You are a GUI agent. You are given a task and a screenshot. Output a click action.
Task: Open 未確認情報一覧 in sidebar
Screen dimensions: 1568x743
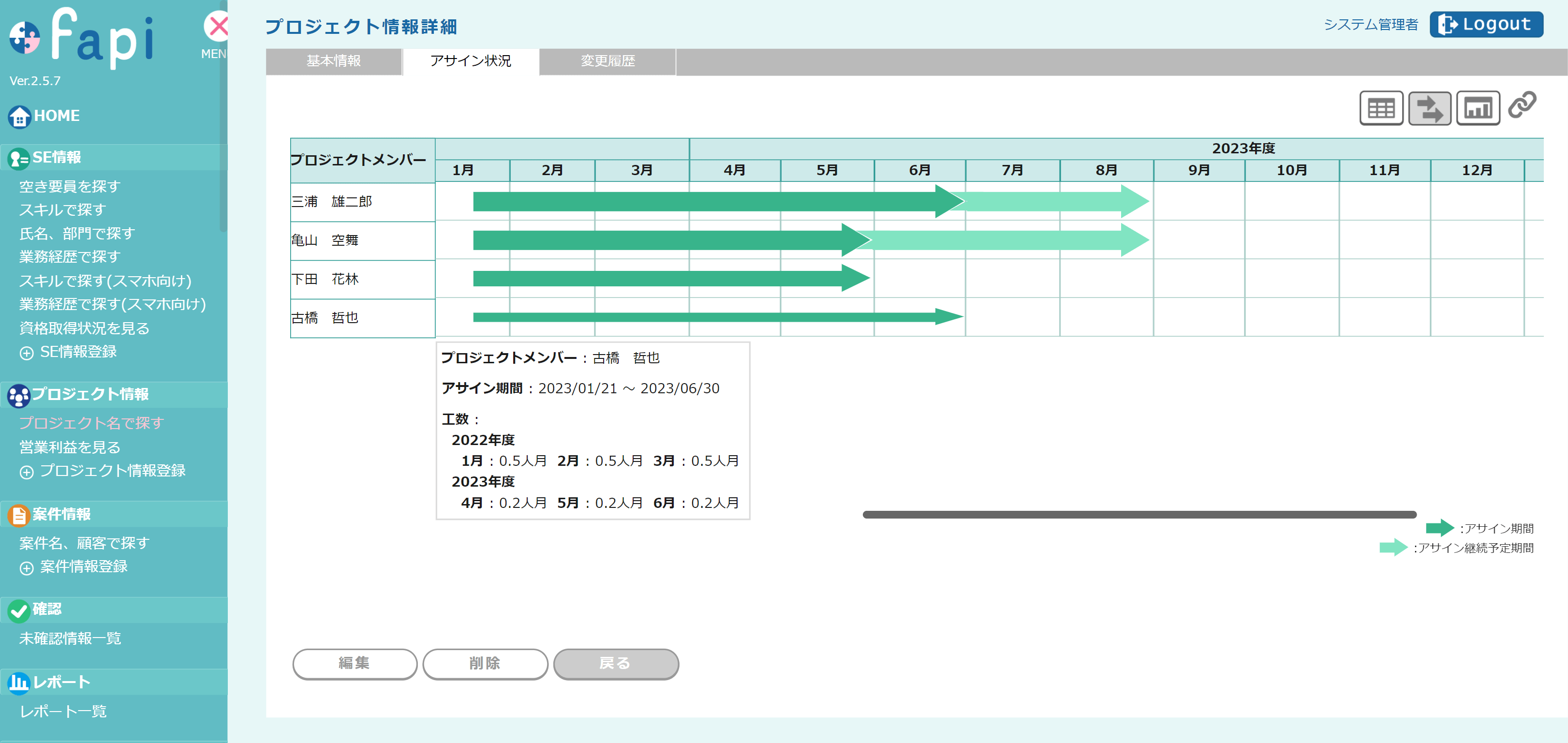click(70, 638)
